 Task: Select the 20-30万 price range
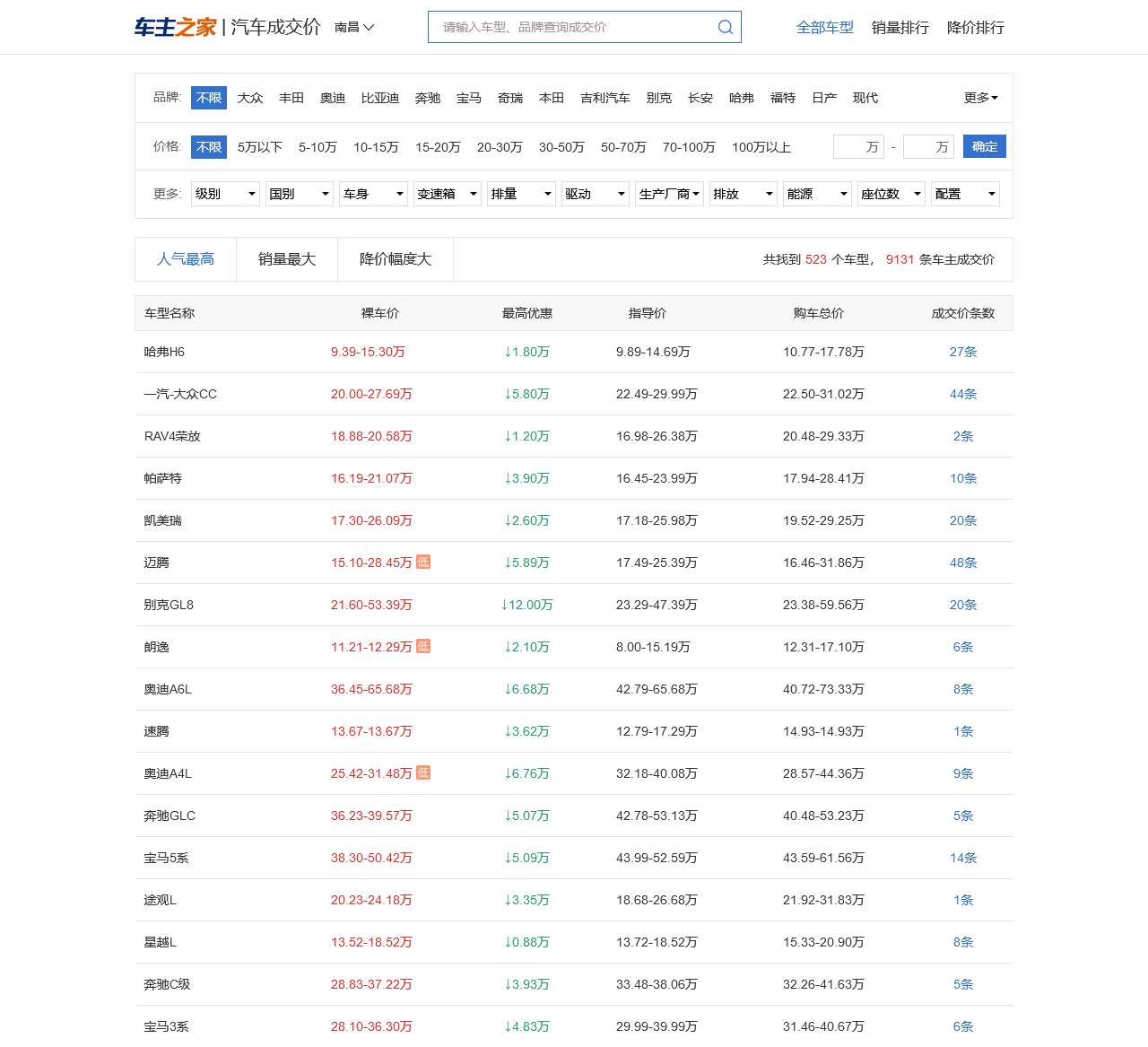pyautogui.click(x=500, y=147)
